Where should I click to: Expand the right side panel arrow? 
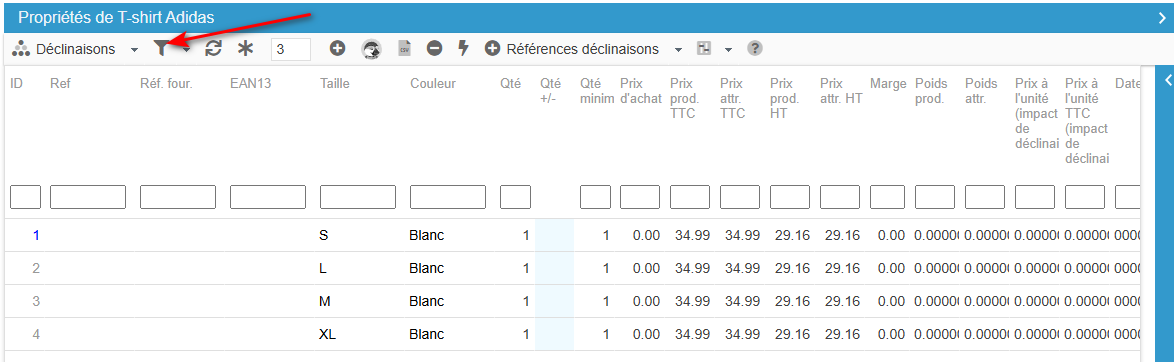[1167, 78]
